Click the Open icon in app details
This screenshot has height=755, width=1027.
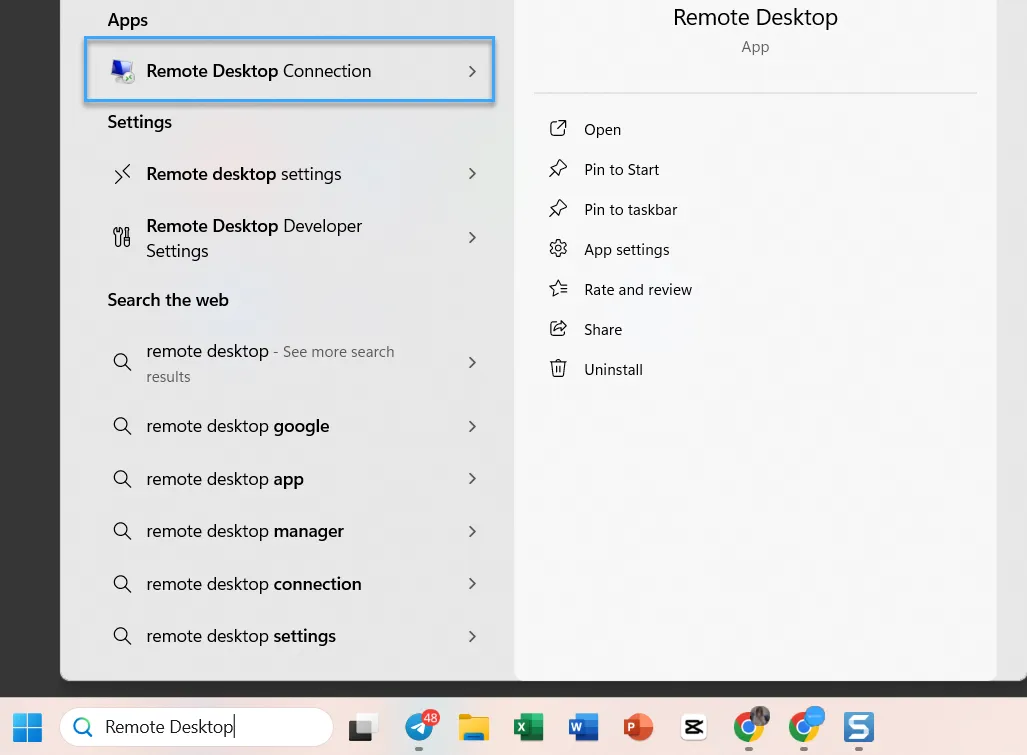point(558,128)
